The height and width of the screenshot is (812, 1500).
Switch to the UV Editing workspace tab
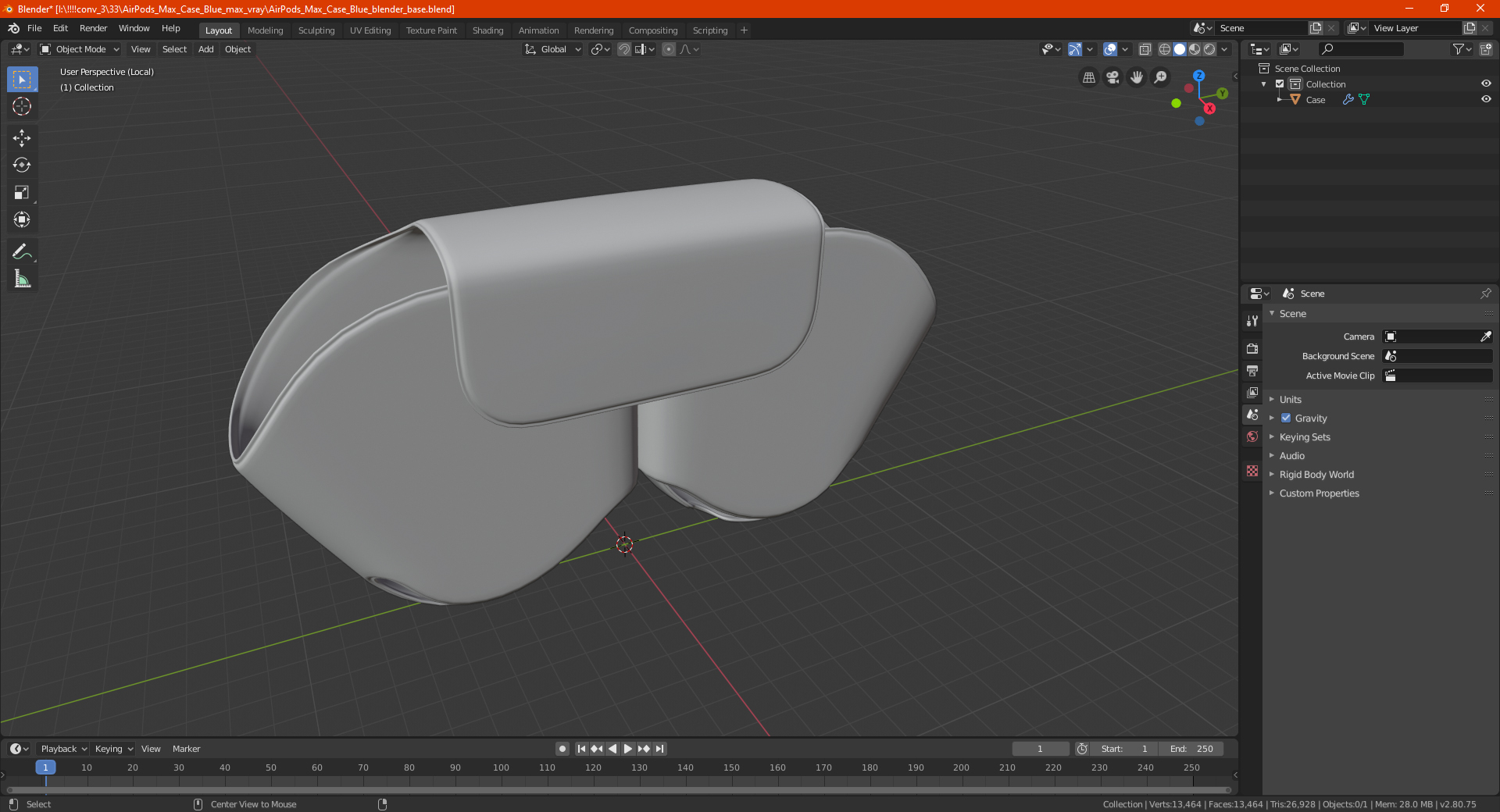(x=370, y=30)
